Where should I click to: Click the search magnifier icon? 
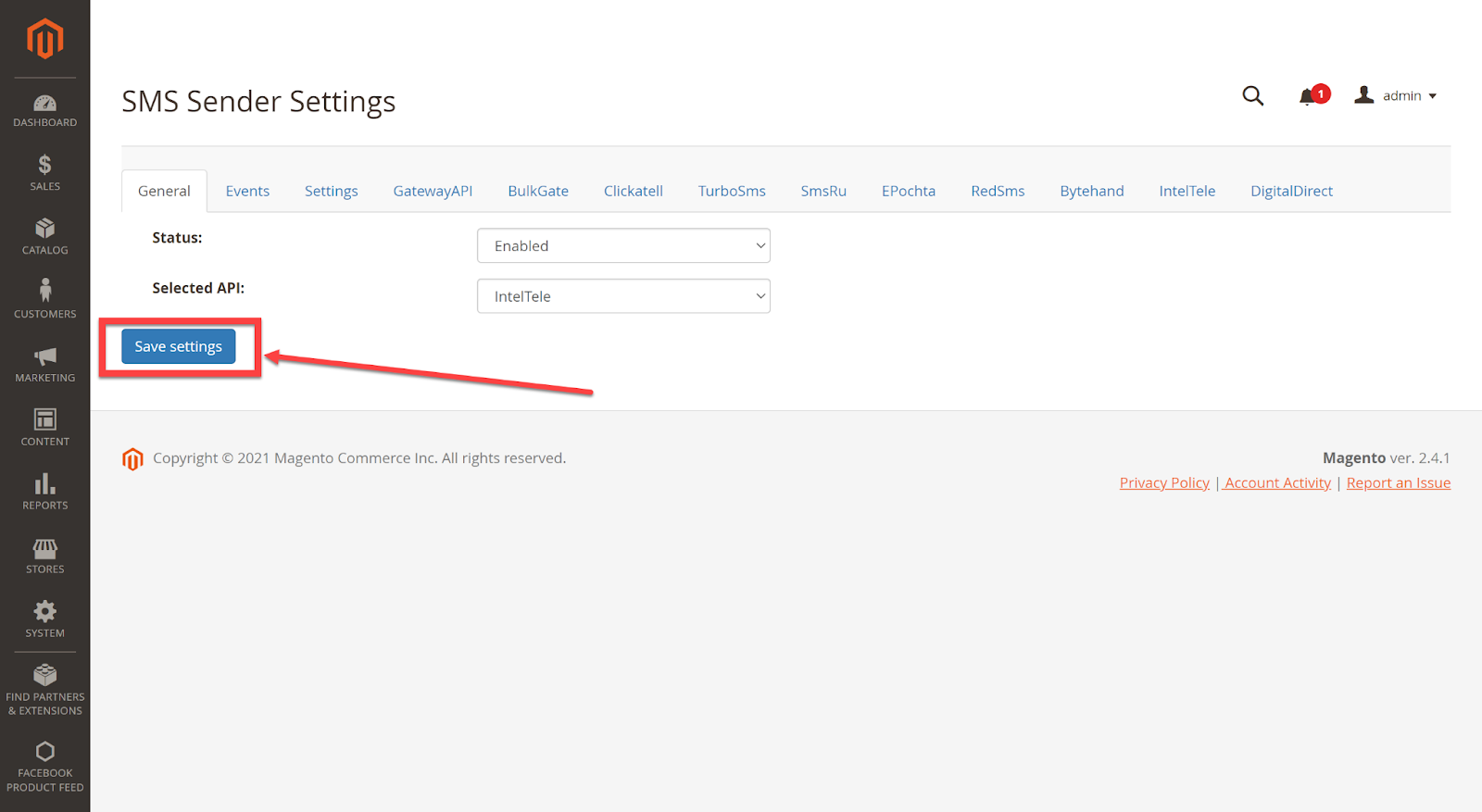point(1252,95)
